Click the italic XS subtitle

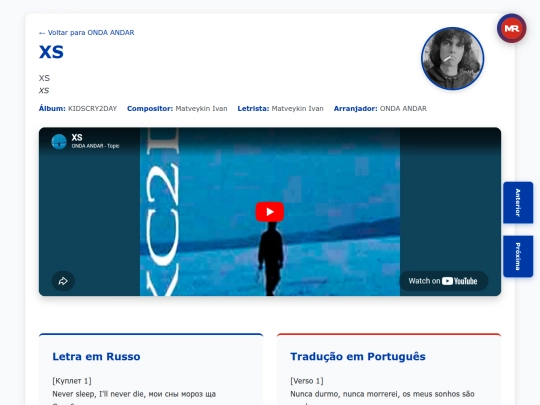44,91
